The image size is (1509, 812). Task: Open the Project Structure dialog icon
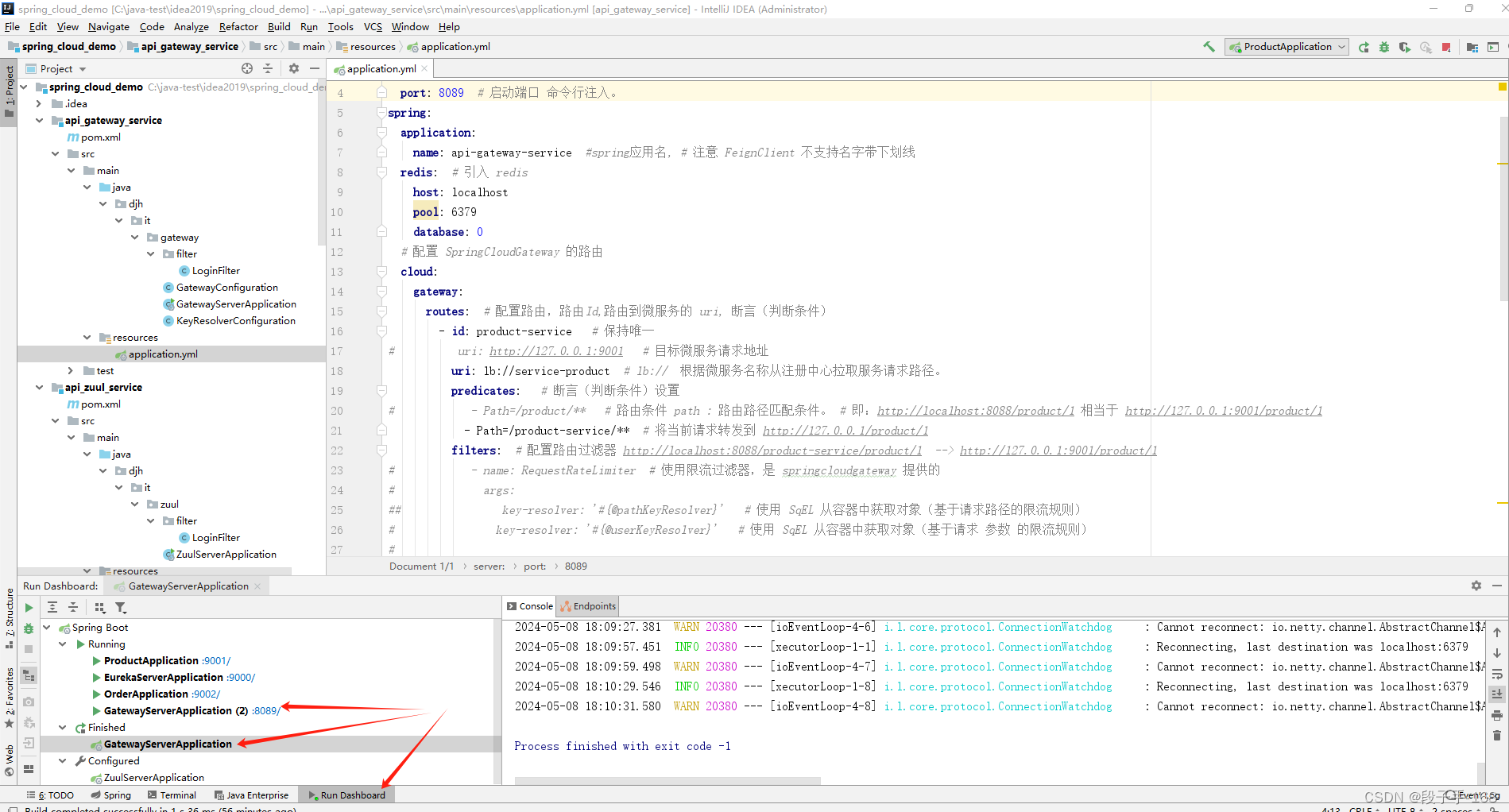pyautogui.click(x=1472, y=47)
